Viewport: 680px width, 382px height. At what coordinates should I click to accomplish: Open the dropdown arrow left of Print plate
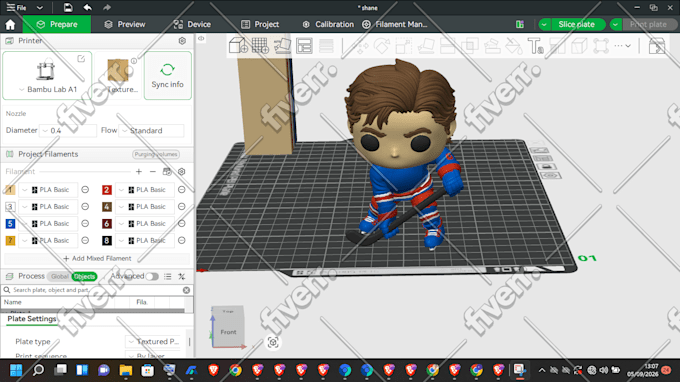coord(615,25)
